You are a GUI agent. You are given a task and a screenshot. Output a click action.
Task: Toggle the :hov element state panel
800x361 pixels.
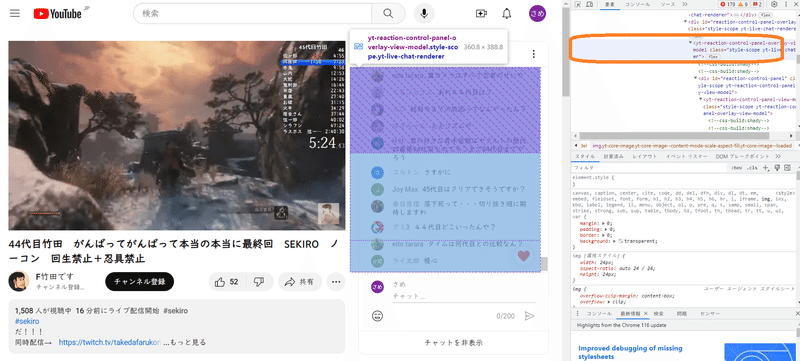click(736, 168)
